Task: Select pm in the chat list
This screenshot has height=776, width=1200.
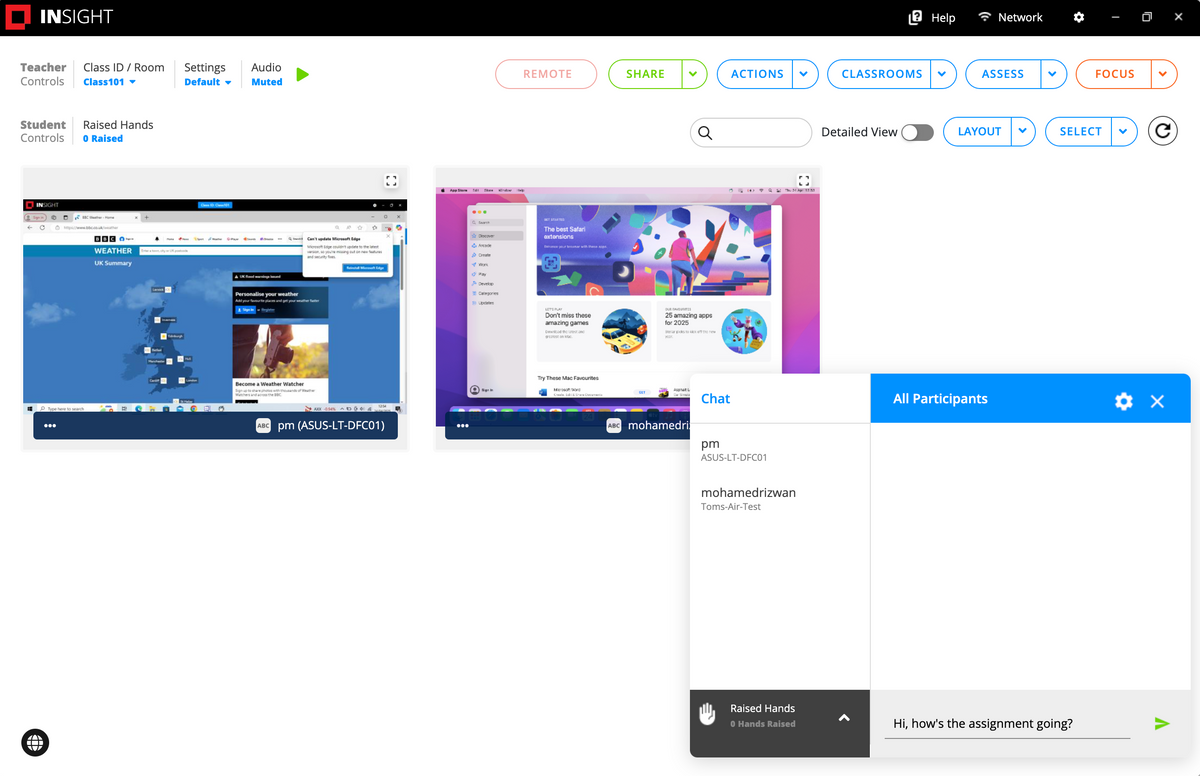Action: click(x=780, y=449)
